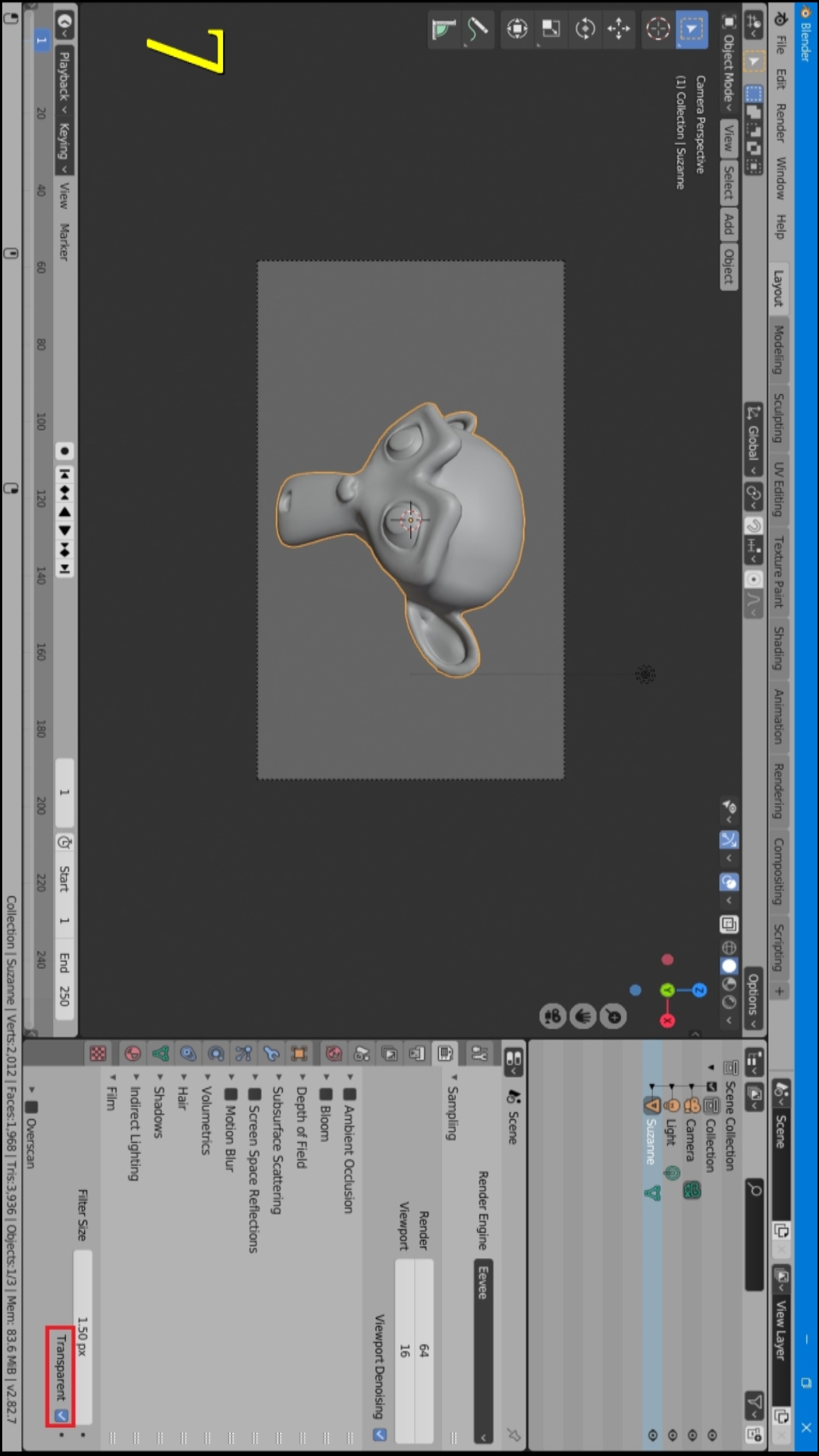The width and height of the screenshot is (819, 1456).
Task: Open the Object properties tab icon
Action: click(299, 1053)
